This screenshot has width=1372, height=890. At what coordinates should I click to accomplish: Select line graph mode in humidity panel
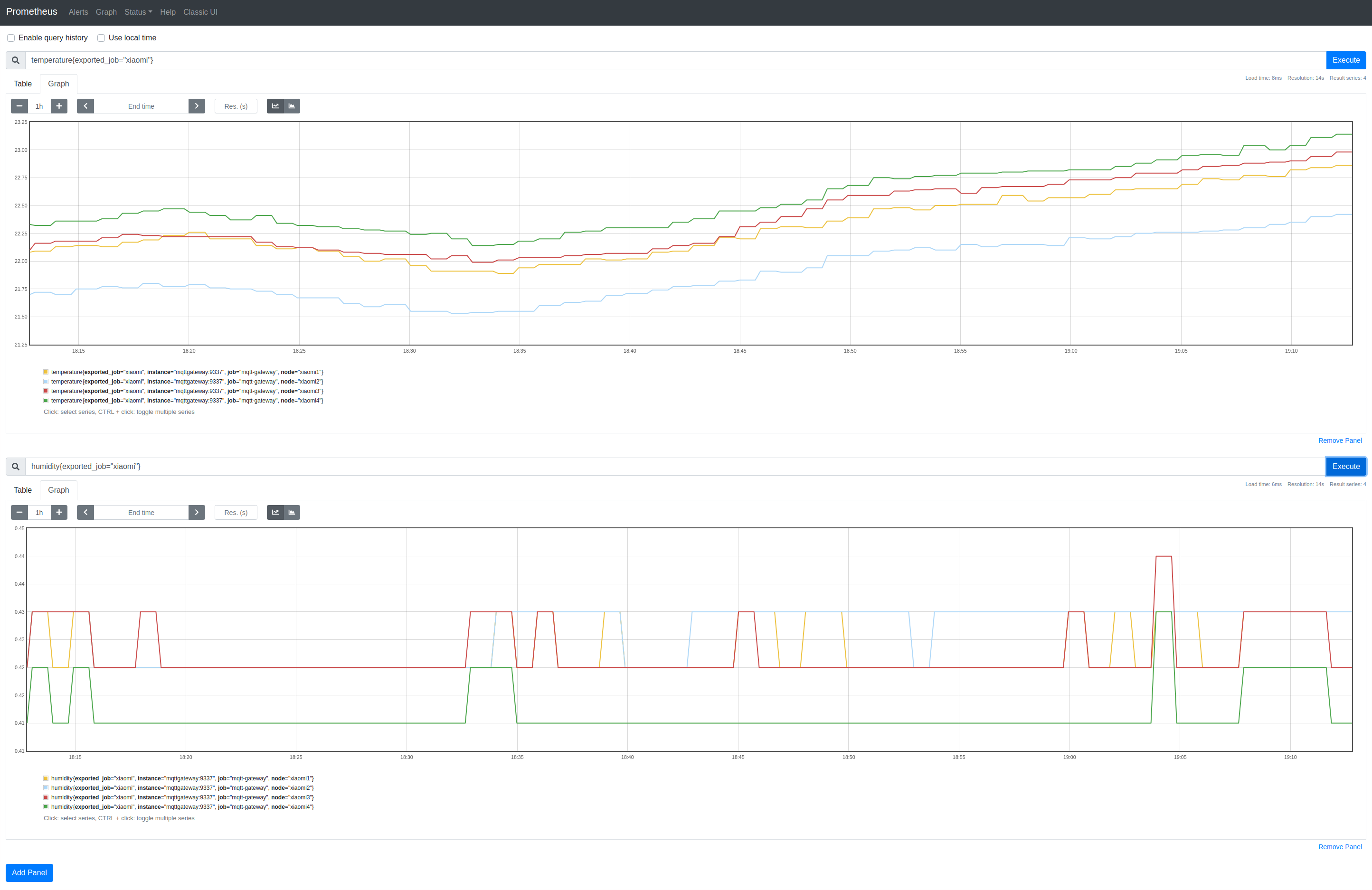coord(275,512)
